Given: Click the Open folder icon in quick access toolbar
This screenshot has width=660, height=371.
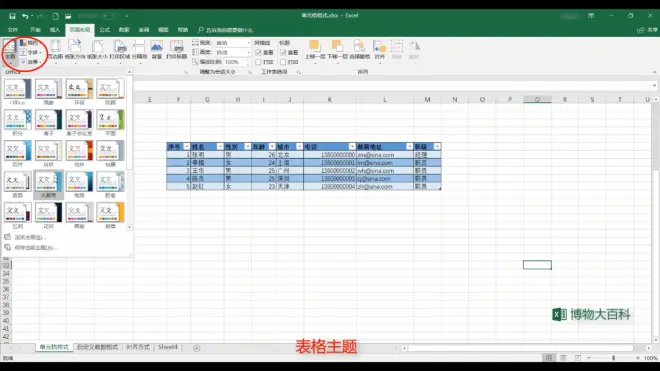Looking at the screenshot, I should [x=68, y=16].
